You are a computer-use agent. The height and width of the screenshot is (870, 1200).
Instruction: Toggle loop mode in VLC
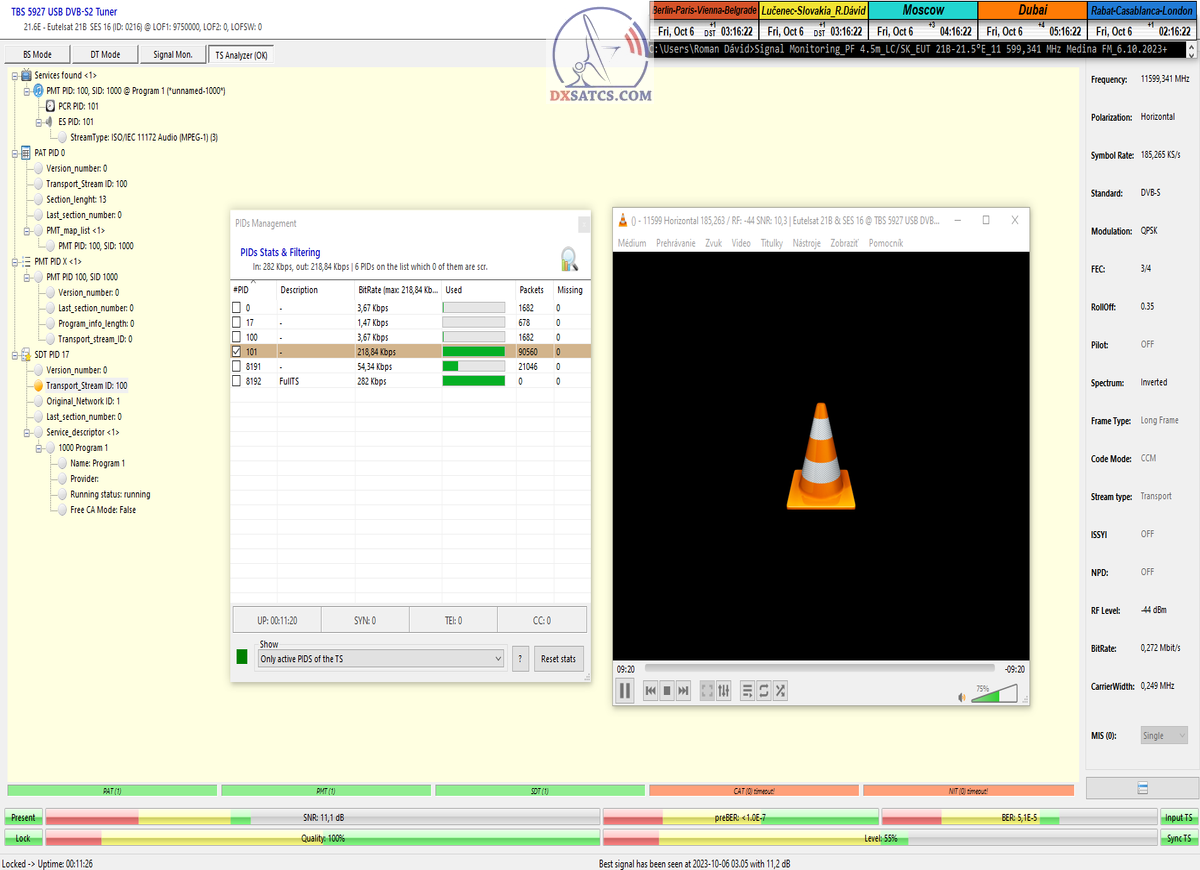(764, 690)
